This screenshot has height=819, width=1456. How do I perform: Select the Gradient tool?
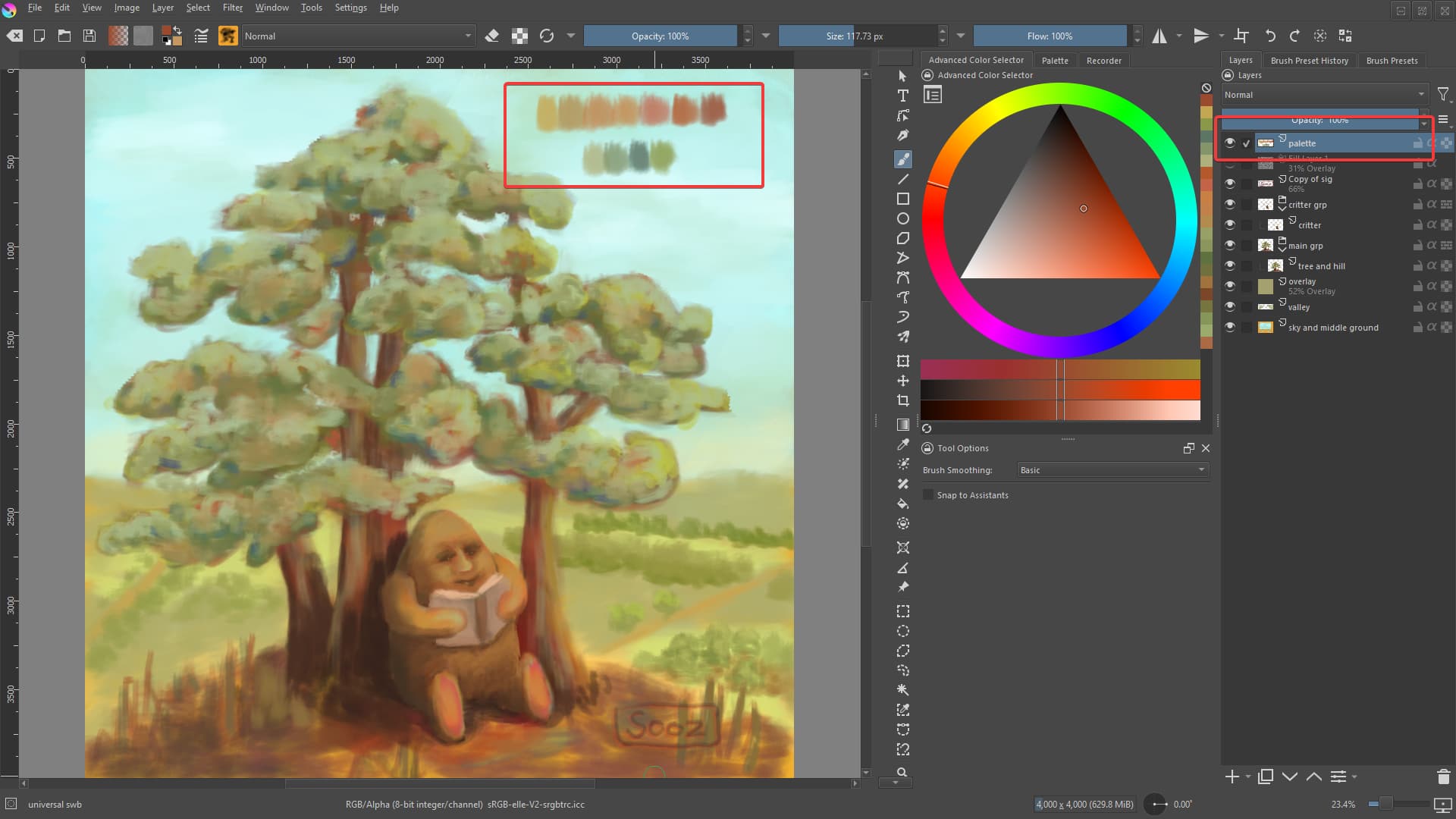pyautogui.click(x=902, y=423)
